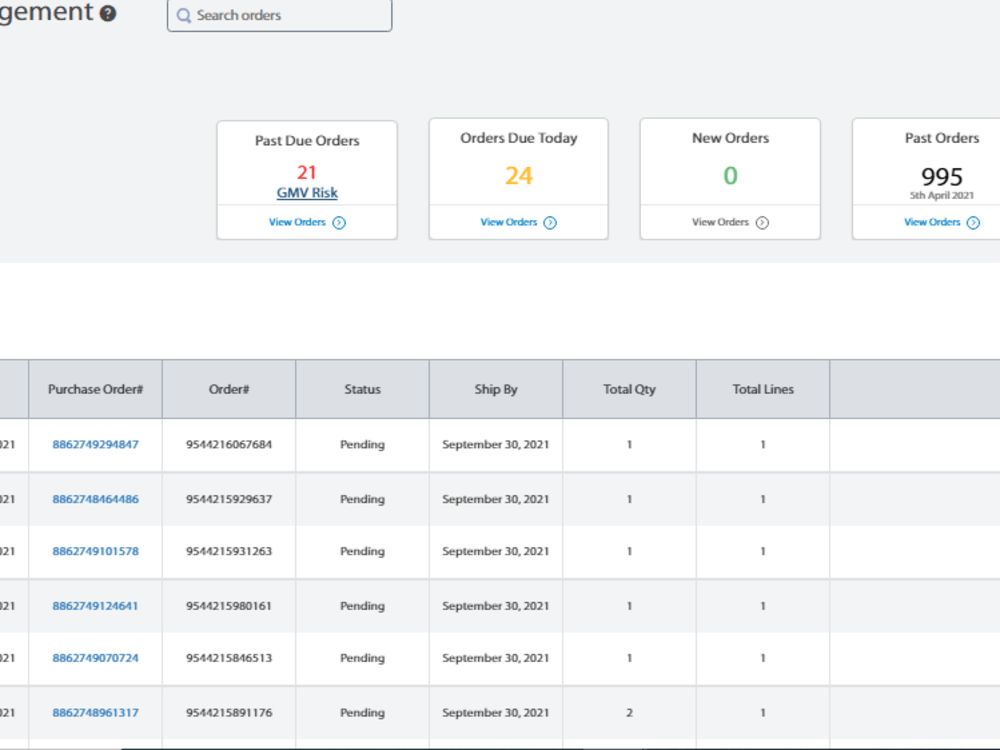View orders under New Orders
Image resolution: width=1000 pixels, height=750 pixels.
pos(721,222)
